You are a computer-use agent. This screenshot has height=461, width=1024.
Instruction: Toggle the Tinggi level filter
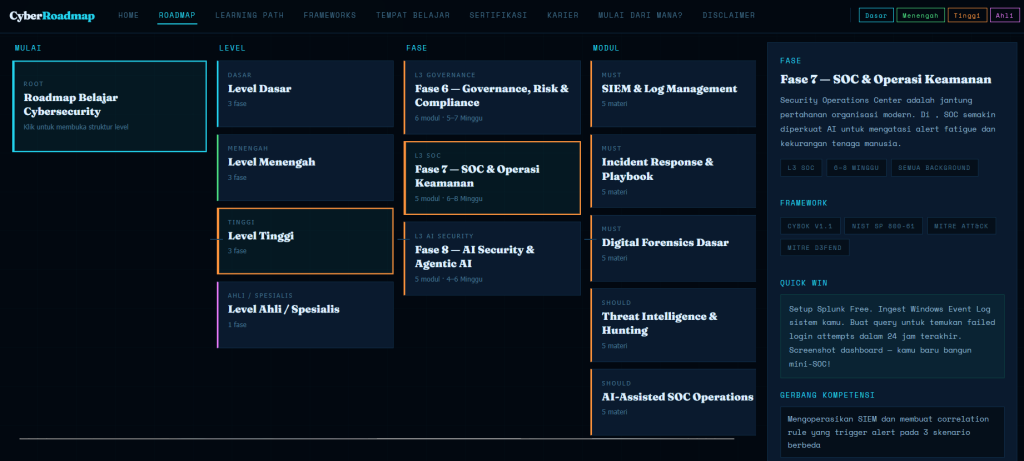click(x=967, y=15)
